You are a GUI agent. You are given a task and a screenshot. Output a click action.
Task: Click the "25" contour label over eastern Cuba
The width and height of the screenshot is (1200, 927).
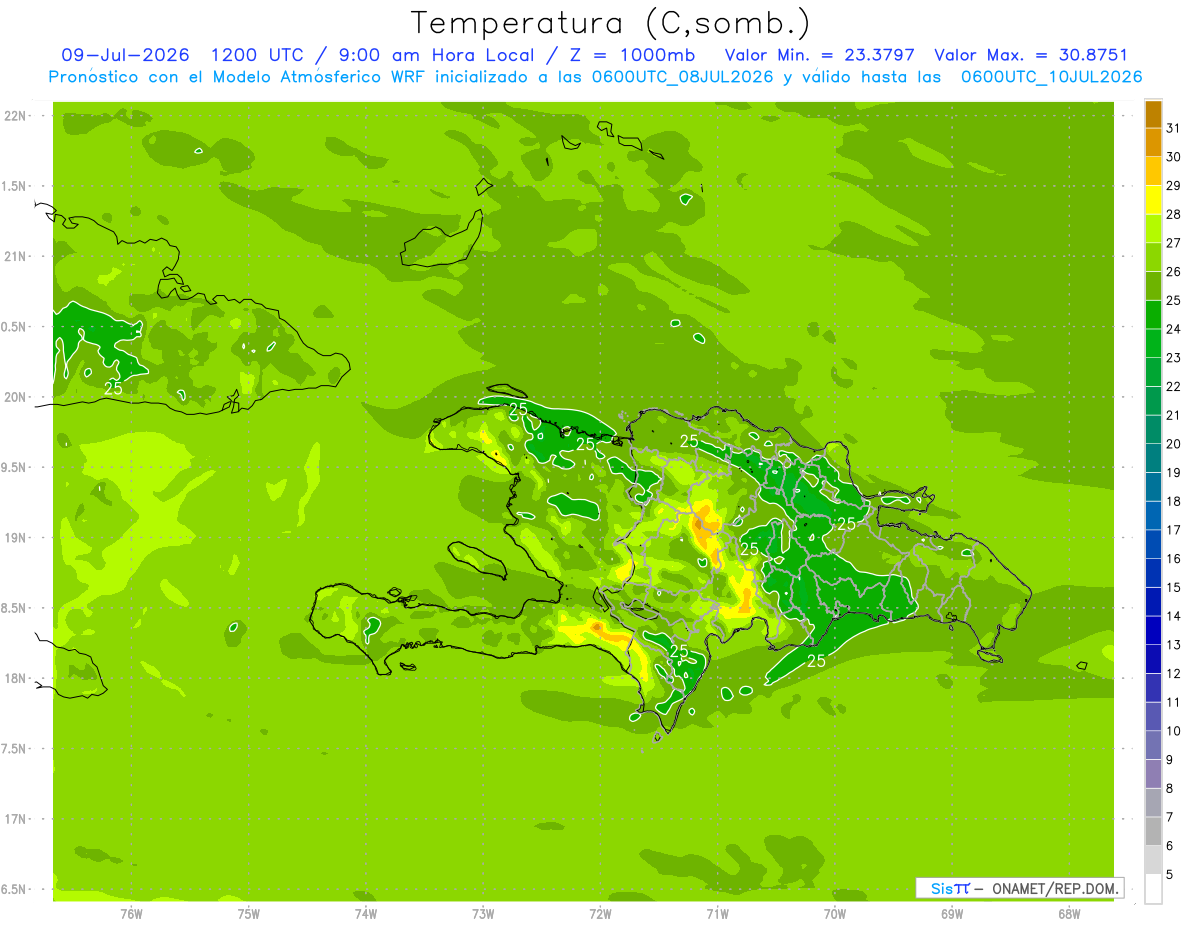[x=113, y=388]
